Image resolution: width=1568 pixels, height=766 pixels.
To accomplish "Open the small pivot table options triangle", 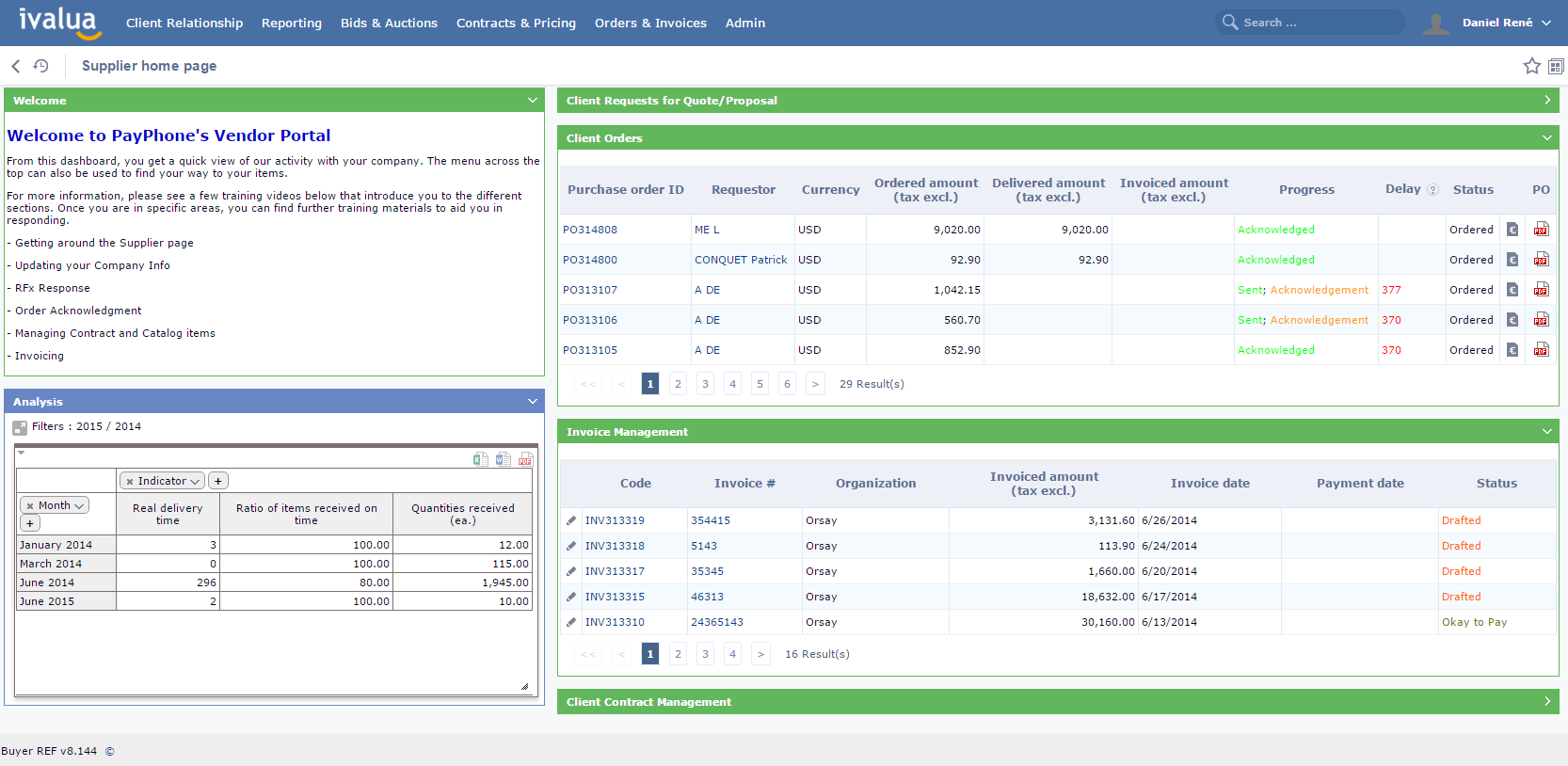I will (x=21, y=453).
